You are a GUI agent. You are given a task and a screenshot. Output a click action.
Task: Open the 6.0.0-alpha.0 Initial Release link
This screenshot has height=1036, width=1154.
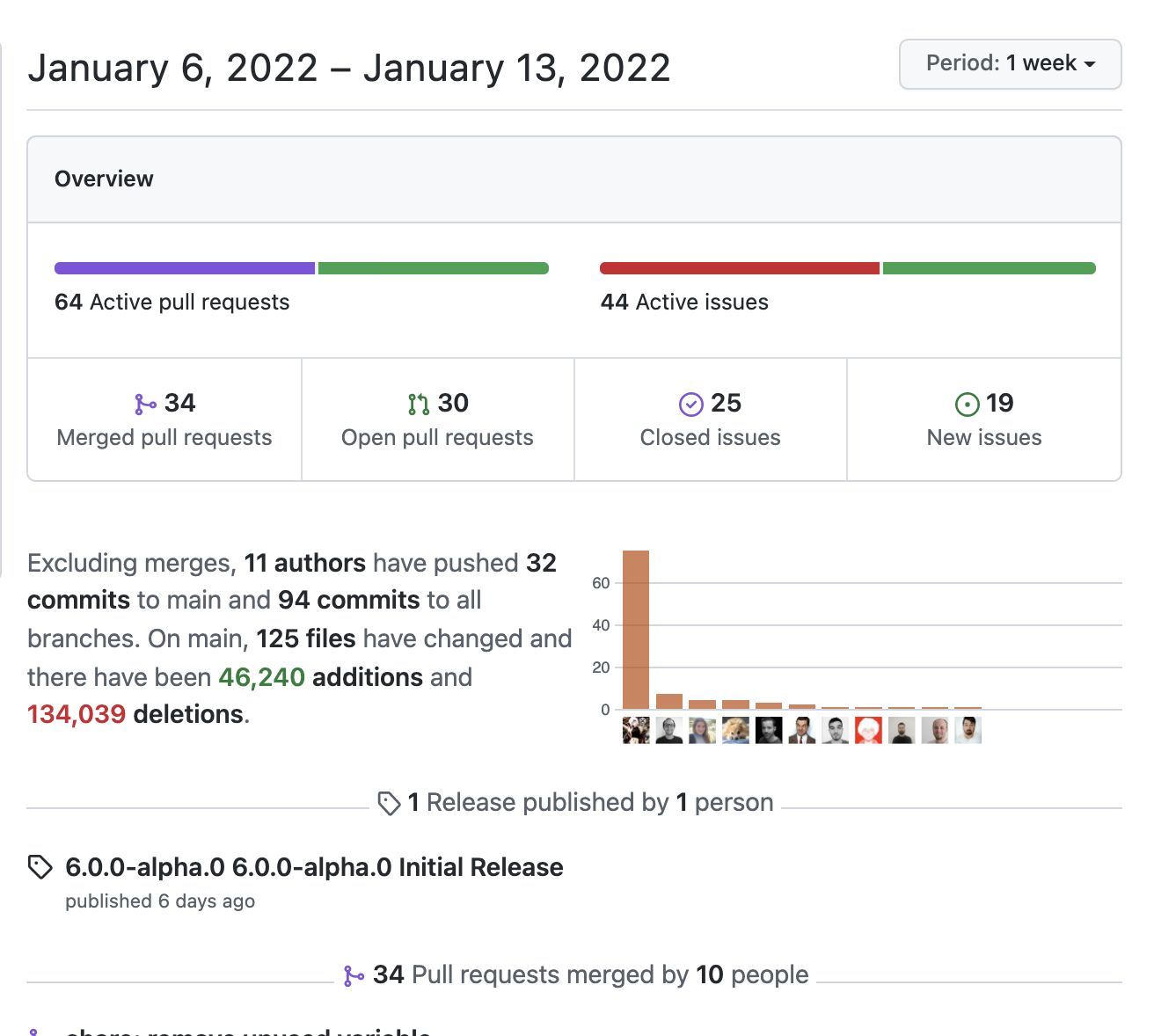[314, 866]
